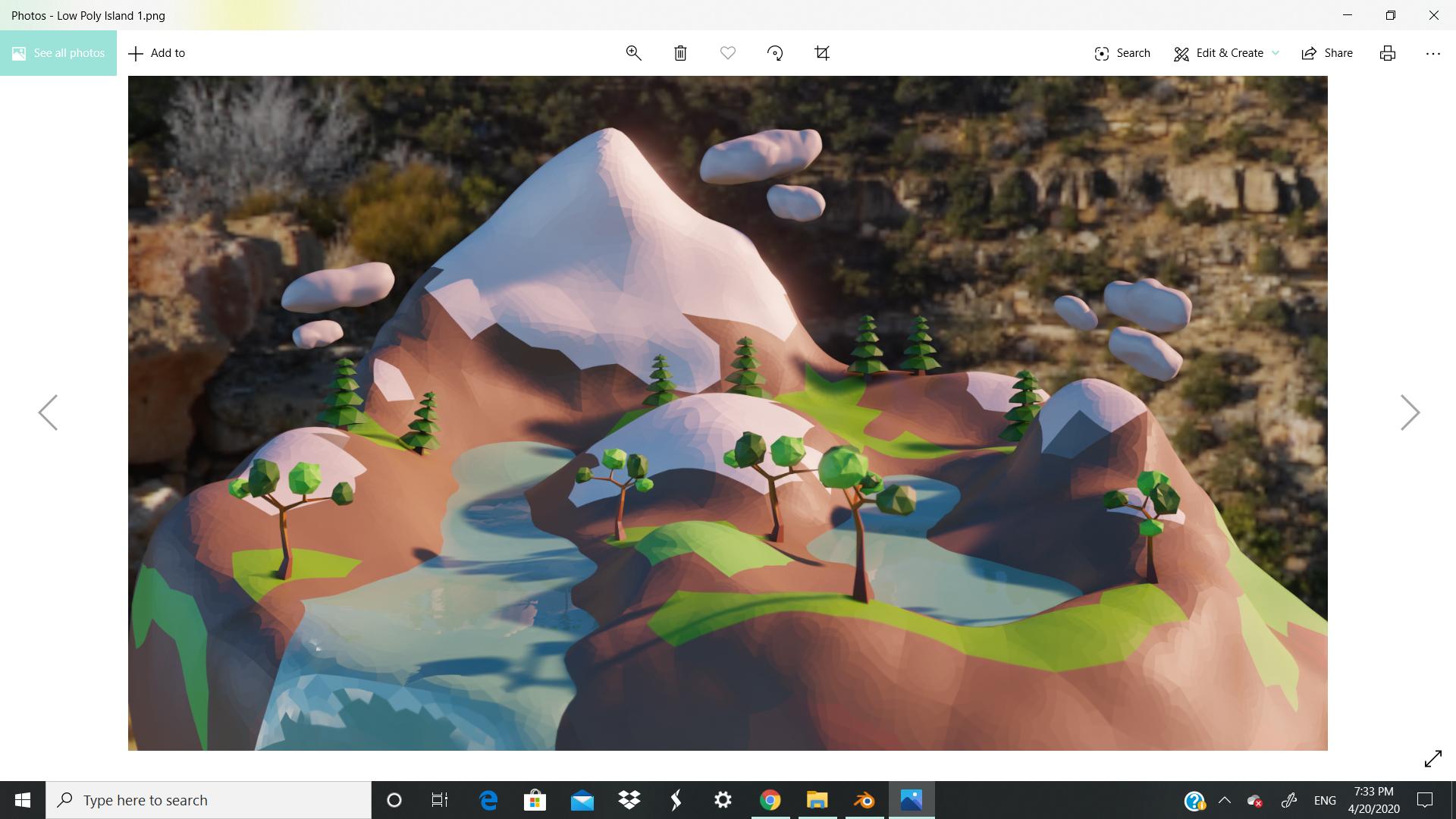Launch Blender from the taskbar

coord(864,799)
